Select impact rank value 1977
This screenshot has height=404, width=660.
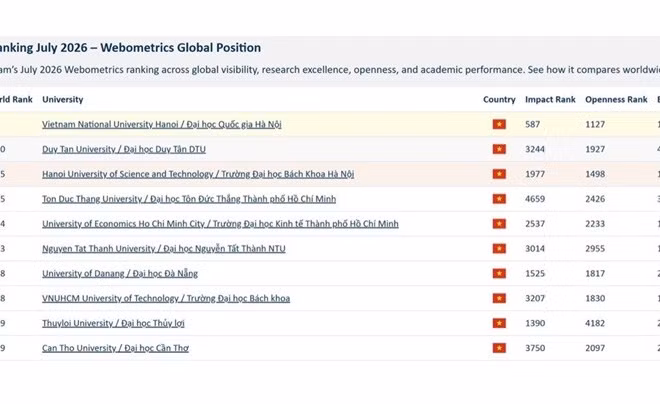click(x=535, y=174)
